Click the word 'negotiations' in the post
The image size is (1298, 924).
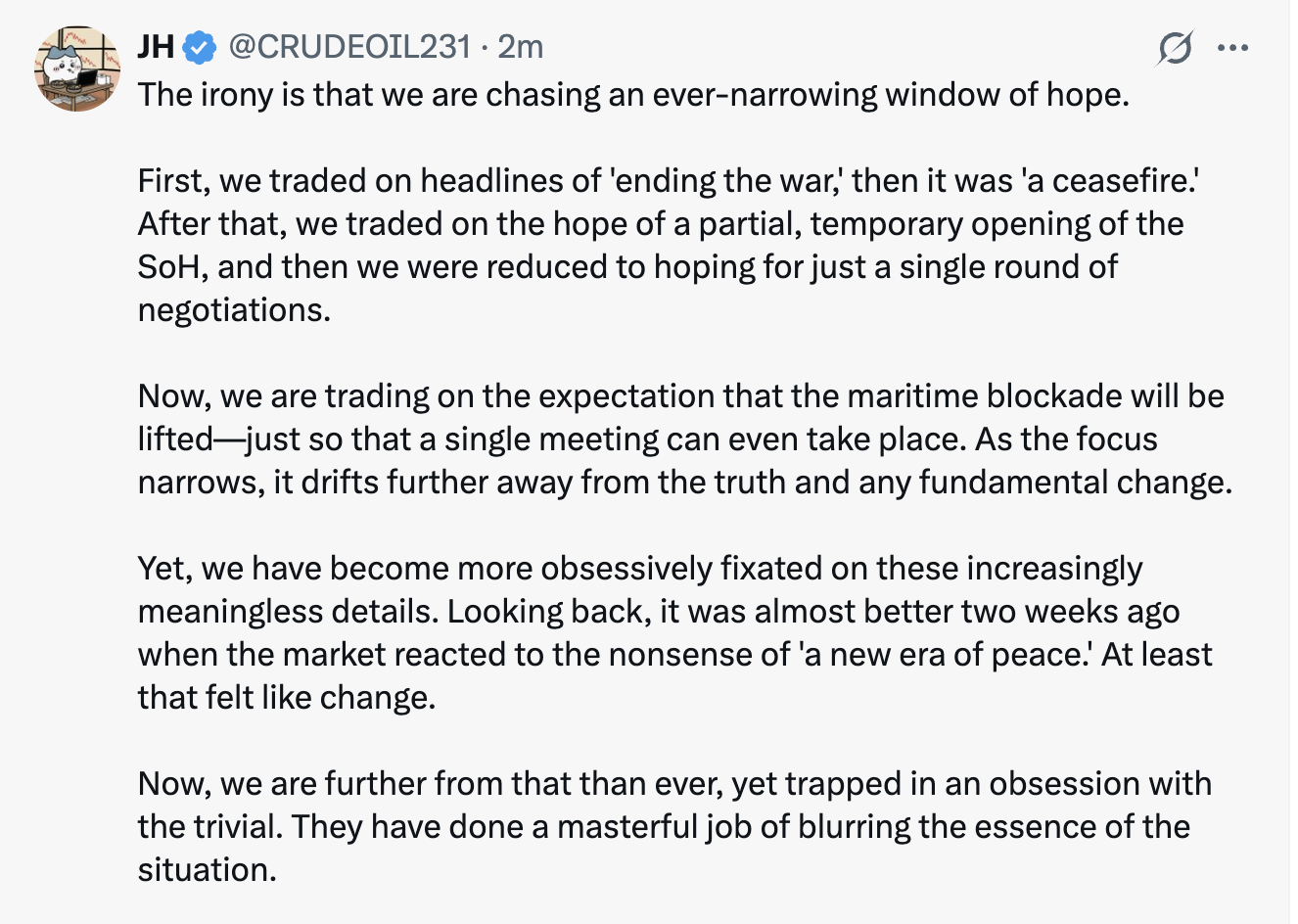point(233,310)
